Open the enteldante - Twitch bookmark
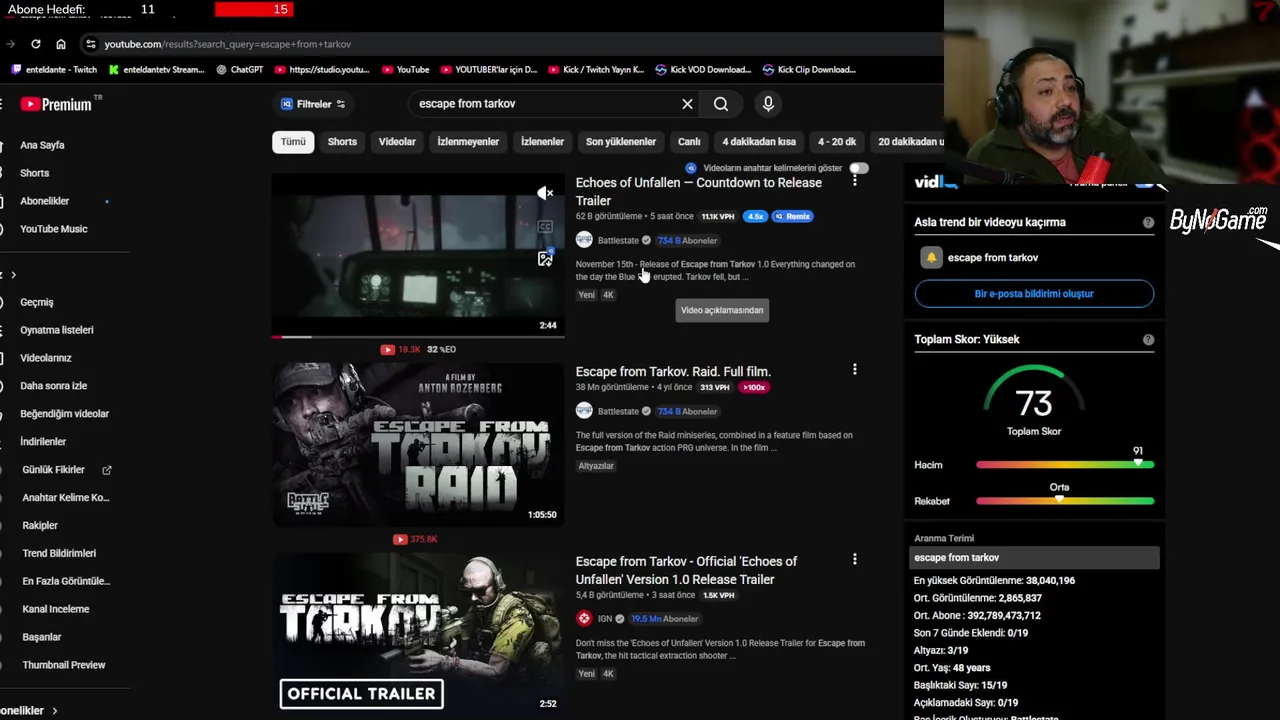This screenshot has width=1280, height=720. coord(53,70)
